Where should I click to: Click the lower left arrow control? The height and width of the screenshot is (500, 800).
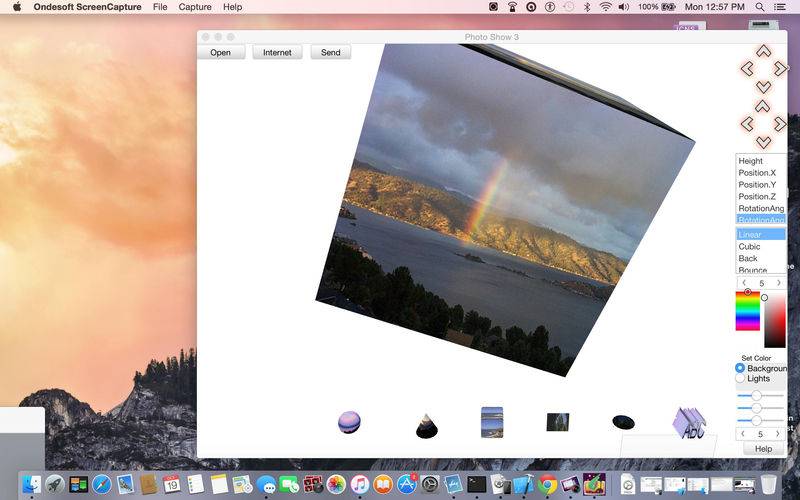pos(747,124)
